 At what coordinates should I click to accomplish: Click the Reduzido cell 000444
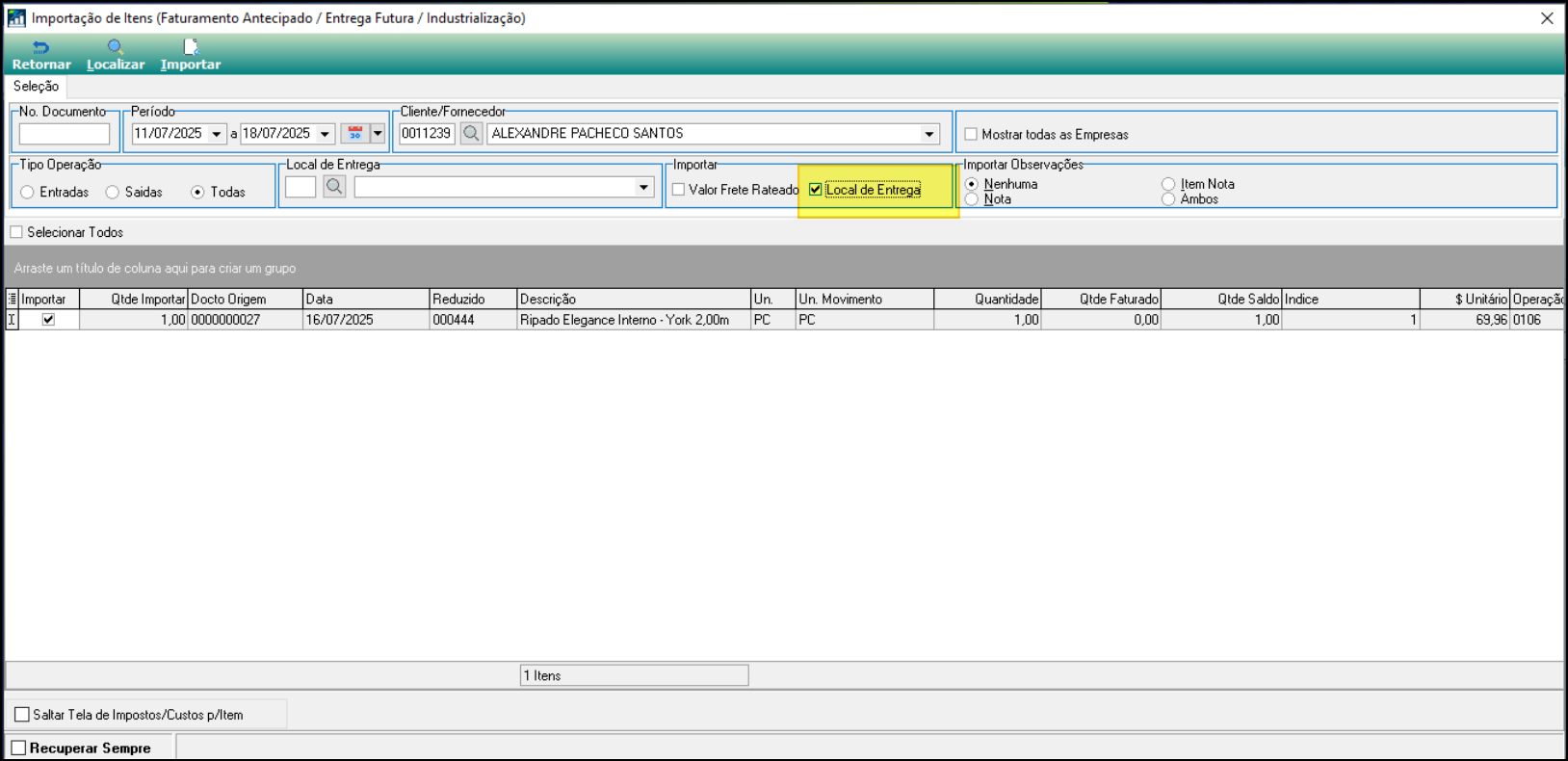[474, 320]
